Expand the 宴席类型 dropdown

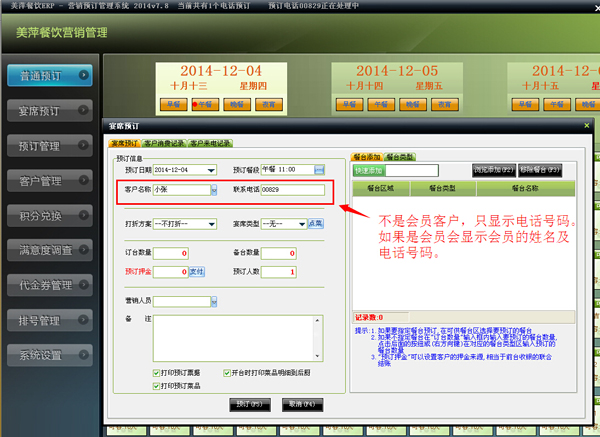(x=300, y=224)
